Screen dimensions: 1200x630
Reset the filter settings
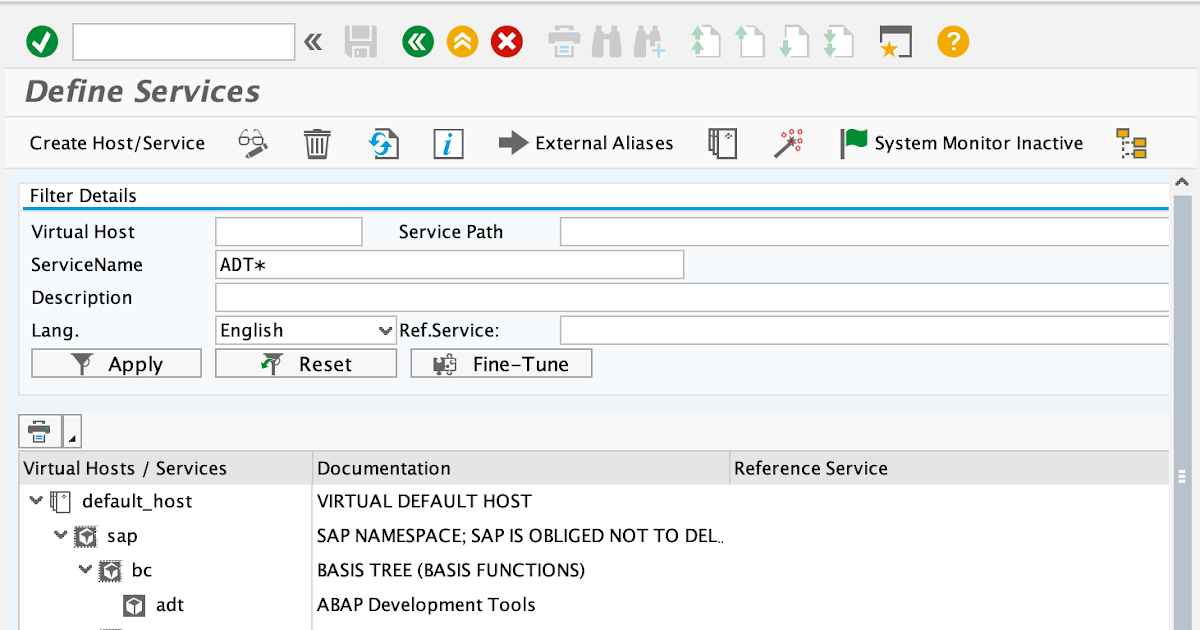pyautogui.click(x=305, y=363)
